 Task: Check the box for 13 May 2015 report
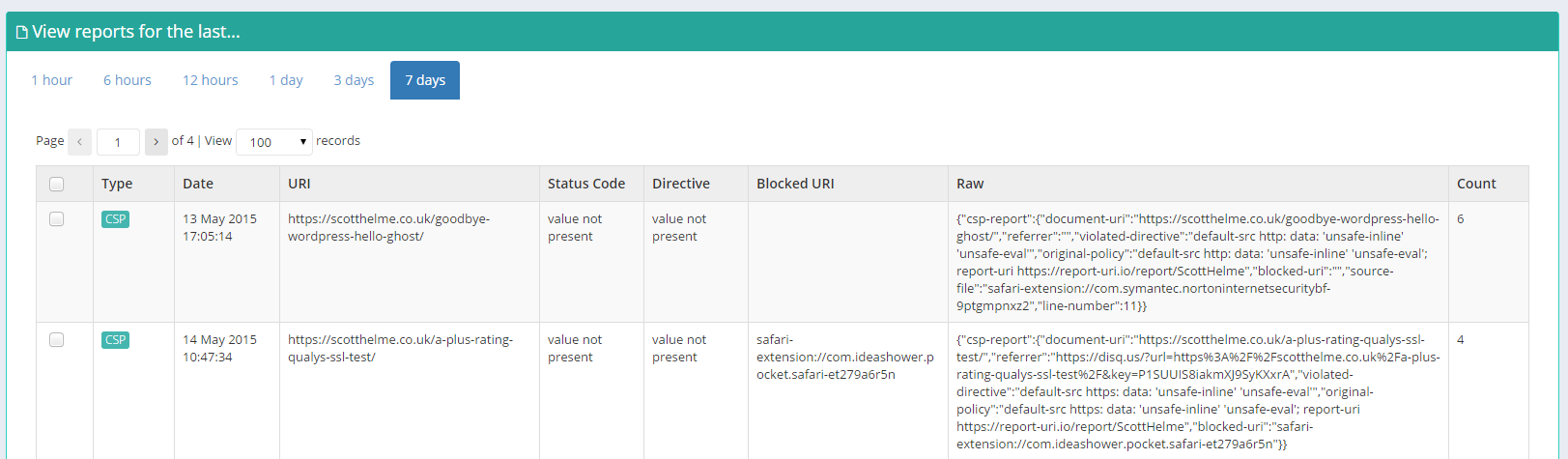[57, 219]
